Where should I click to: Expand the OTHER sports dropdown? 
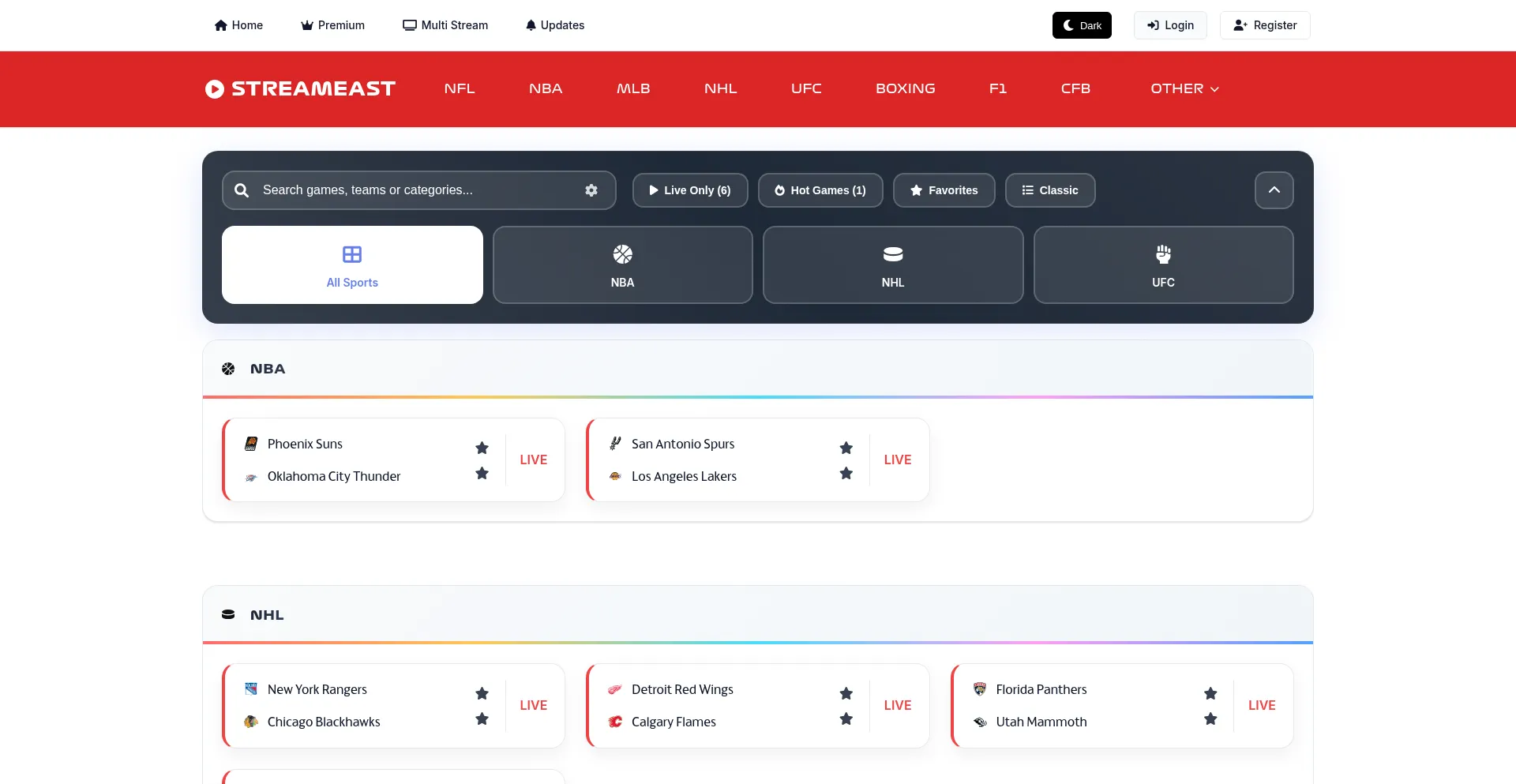click(1184, 88)
